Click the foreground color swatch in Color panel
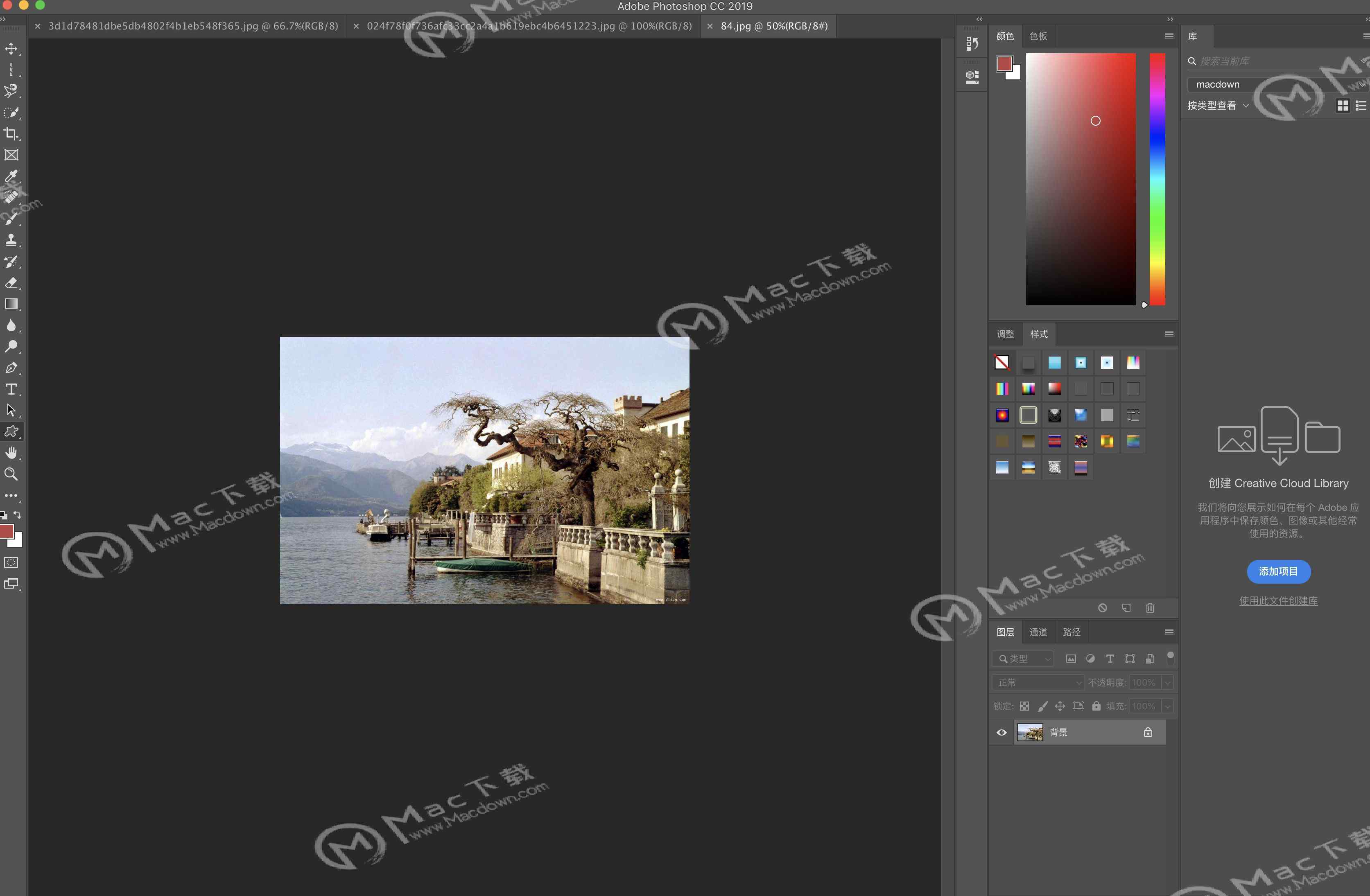1370x896 pixels. pyautogui.click(x=1004, y=63)
